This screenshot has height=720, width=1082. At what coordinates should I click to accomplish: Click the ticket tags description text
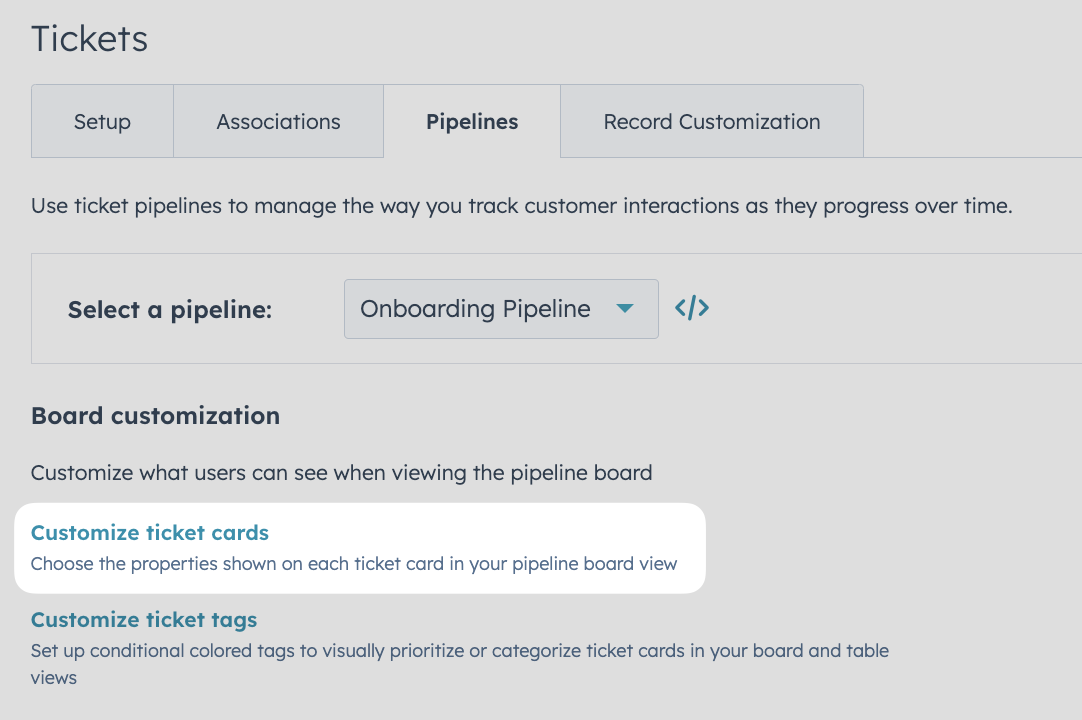[460, 650]
